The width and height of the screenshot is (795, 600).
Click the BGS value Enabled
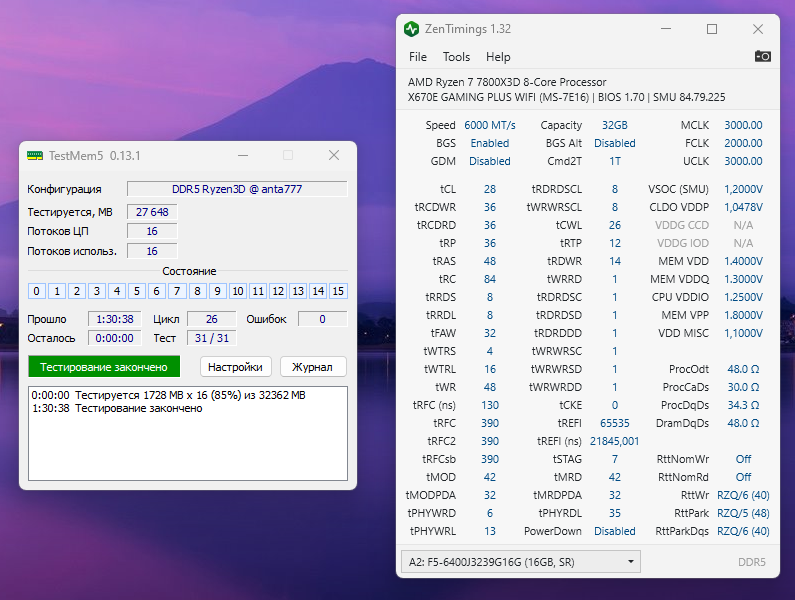tap(490, 143)
